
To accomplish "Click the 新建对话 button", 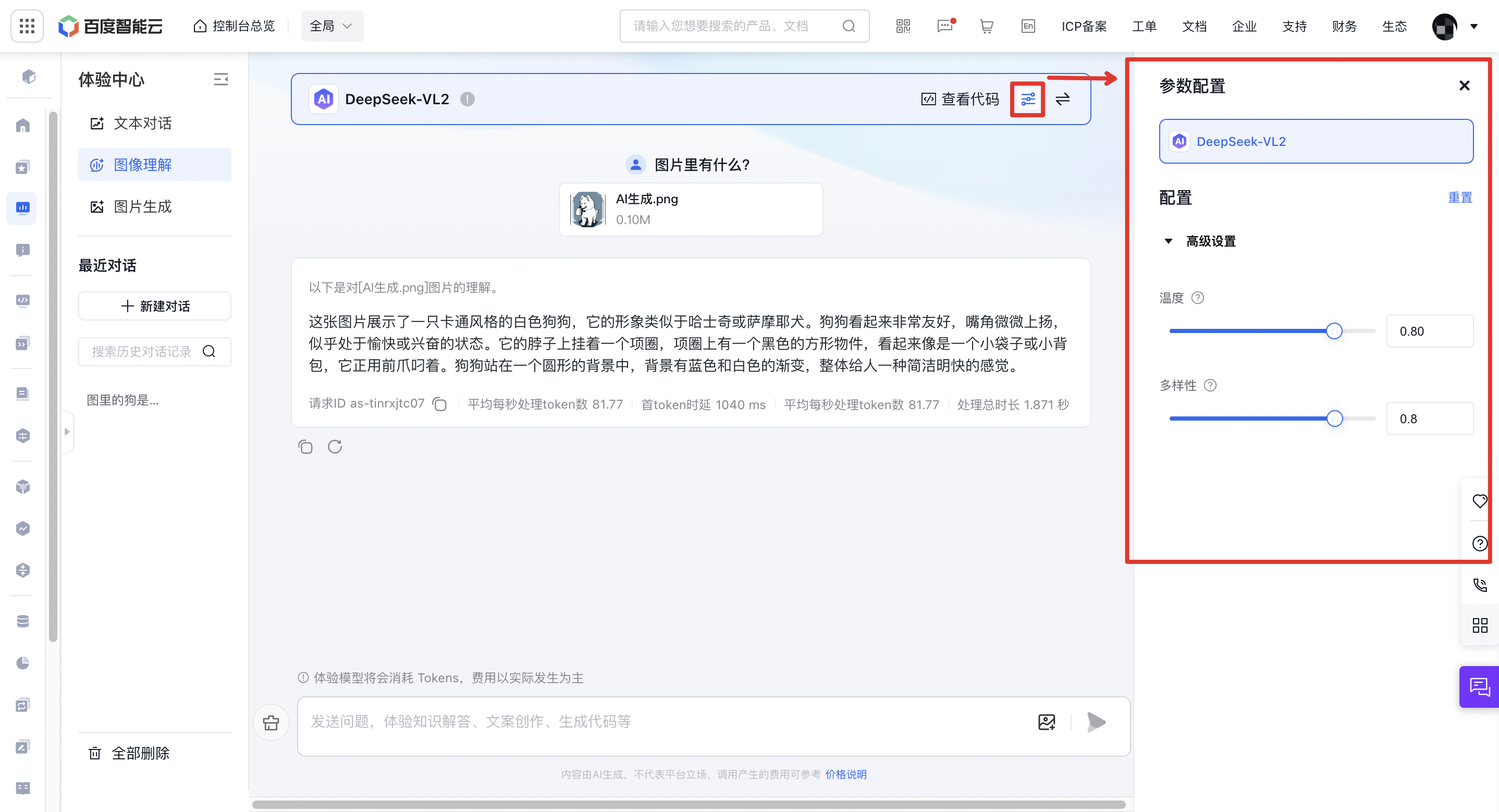I will [x=155, y=306].
